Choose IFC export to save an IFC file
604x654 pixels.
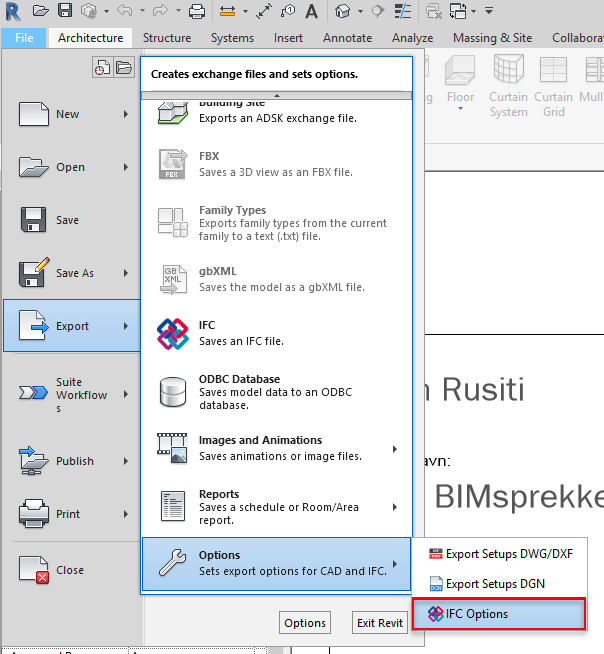point(277,333)
